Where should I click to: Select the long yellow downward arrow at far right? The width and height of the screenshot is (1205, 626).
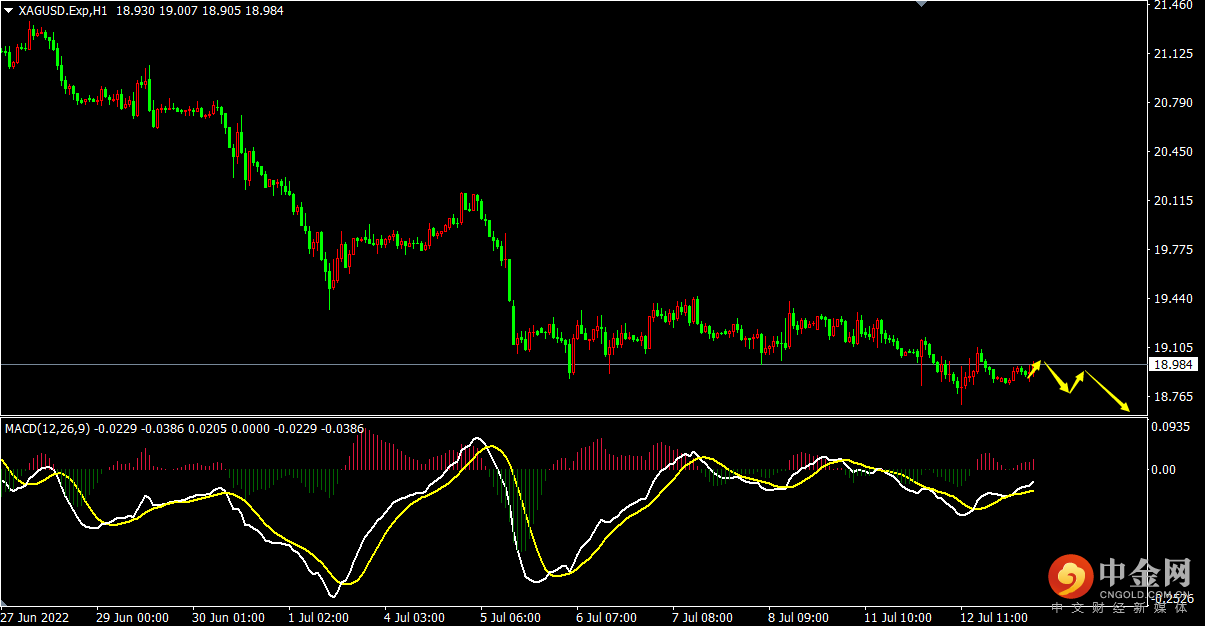[x=1107, y=391]
